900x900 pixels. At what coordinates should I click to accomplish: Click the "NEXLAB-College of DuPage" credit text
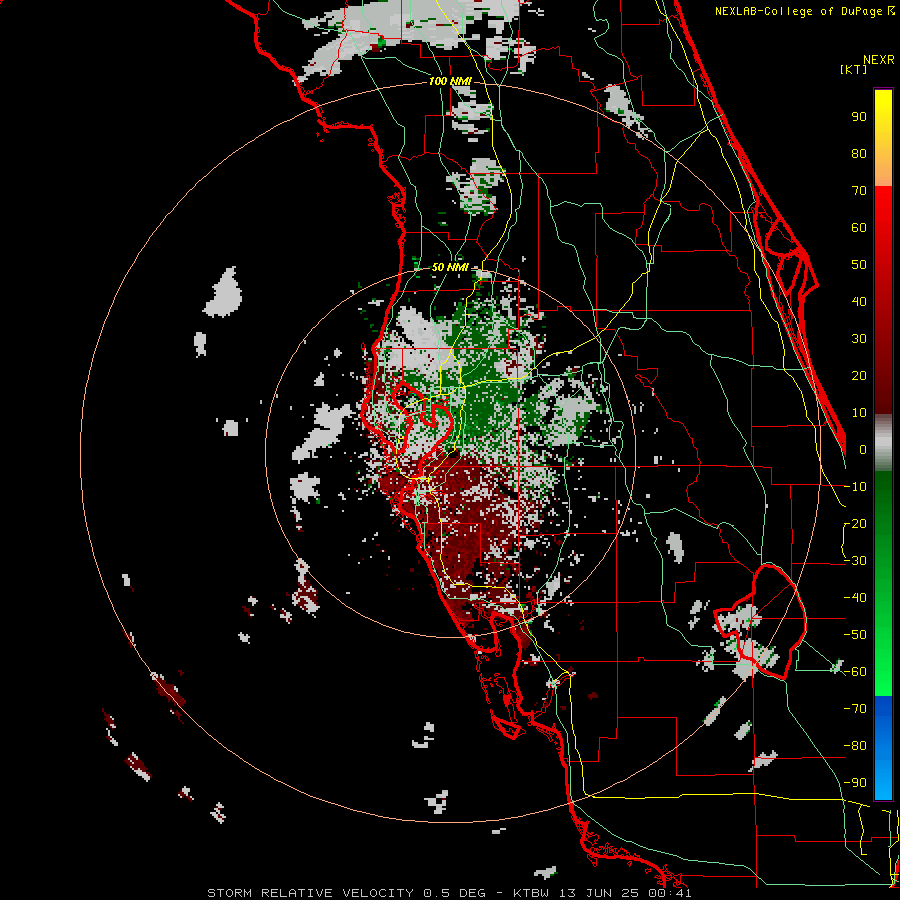(x=800, y=11)
